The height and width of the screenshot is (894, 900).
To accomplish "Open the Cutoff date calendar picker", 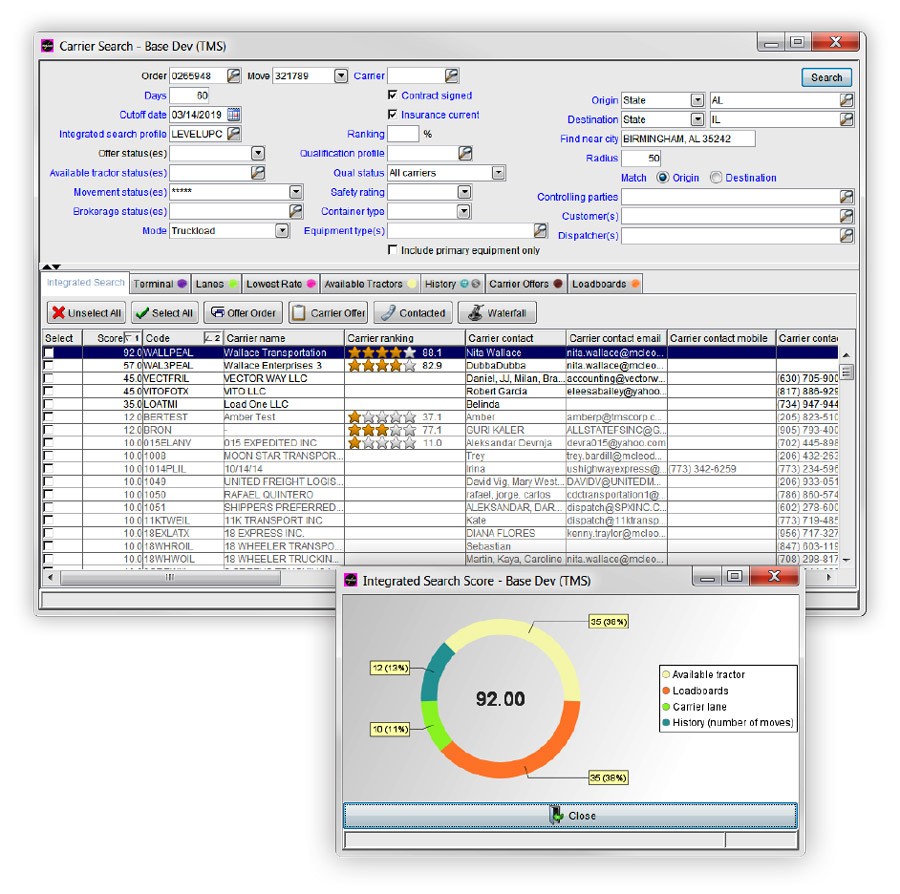I will click(233, 114).
